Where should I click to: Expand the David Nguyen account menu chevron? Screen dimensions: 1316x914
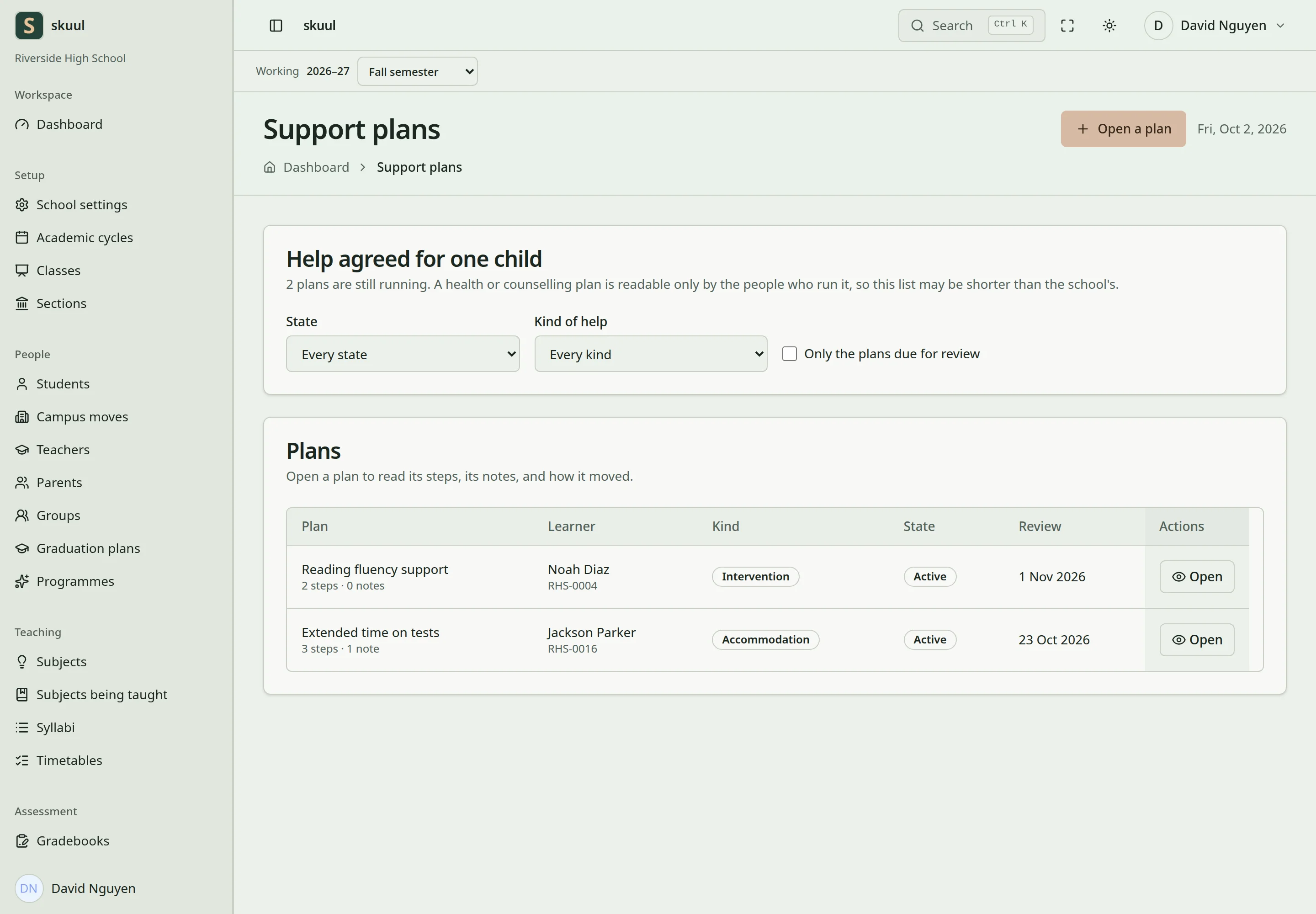coord(1280,26)
